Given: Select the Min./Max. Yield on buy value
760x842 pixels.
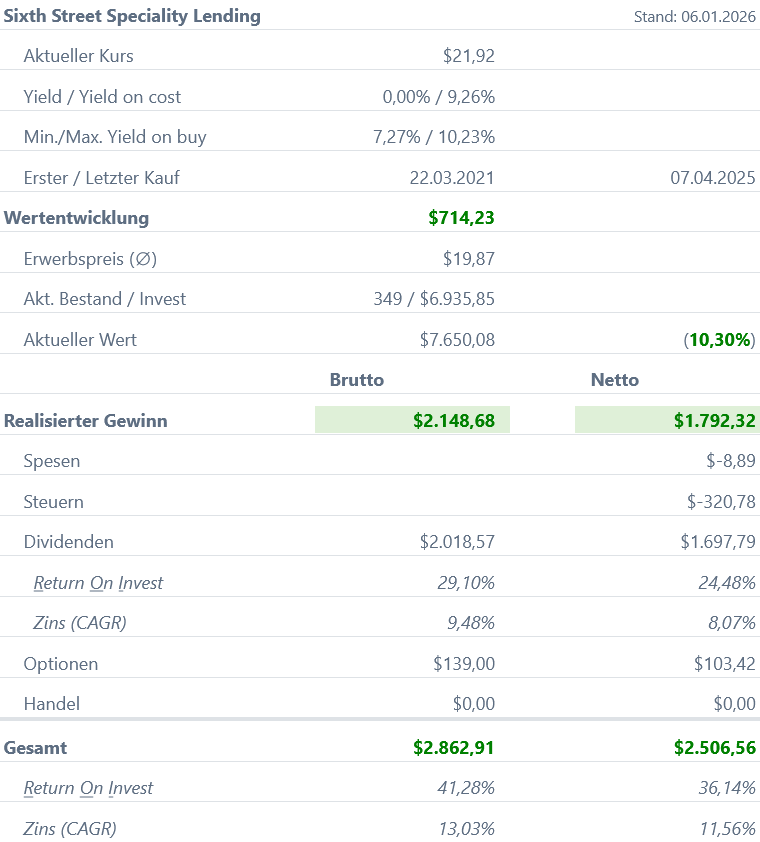Looking at the screenshot, I should point(433,137).
